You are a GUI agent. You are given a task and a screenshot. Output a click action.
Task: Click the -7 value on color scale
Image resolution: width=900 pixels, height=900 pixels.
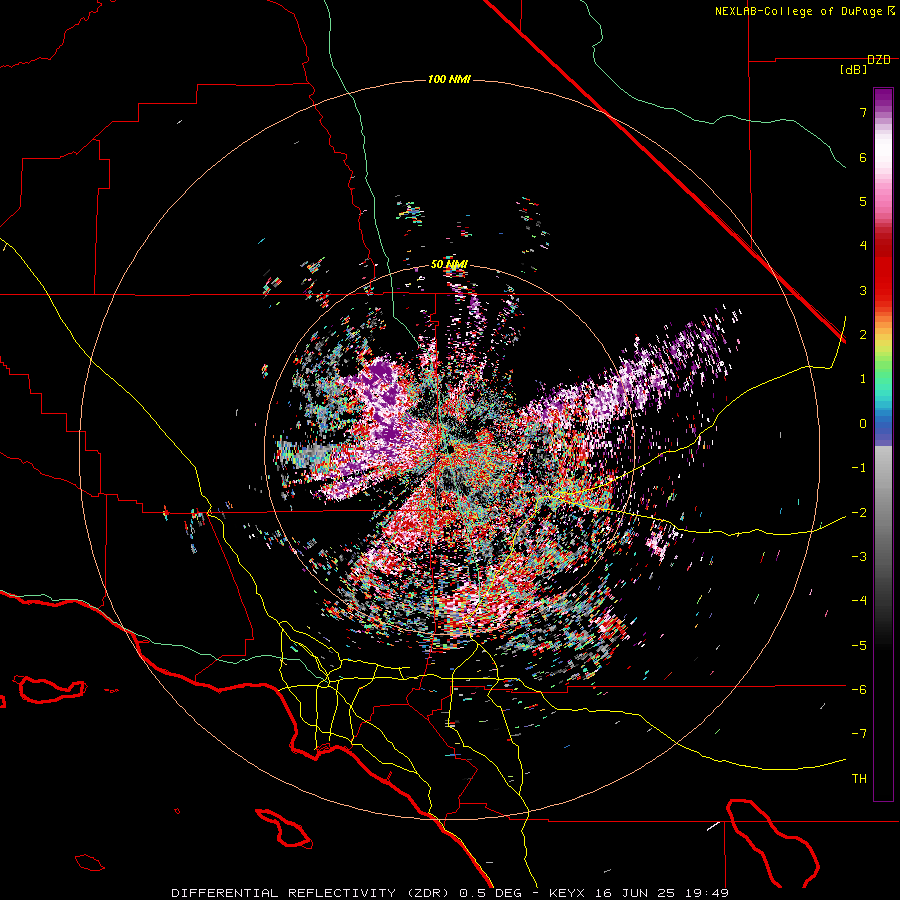[x=859, y=734]
